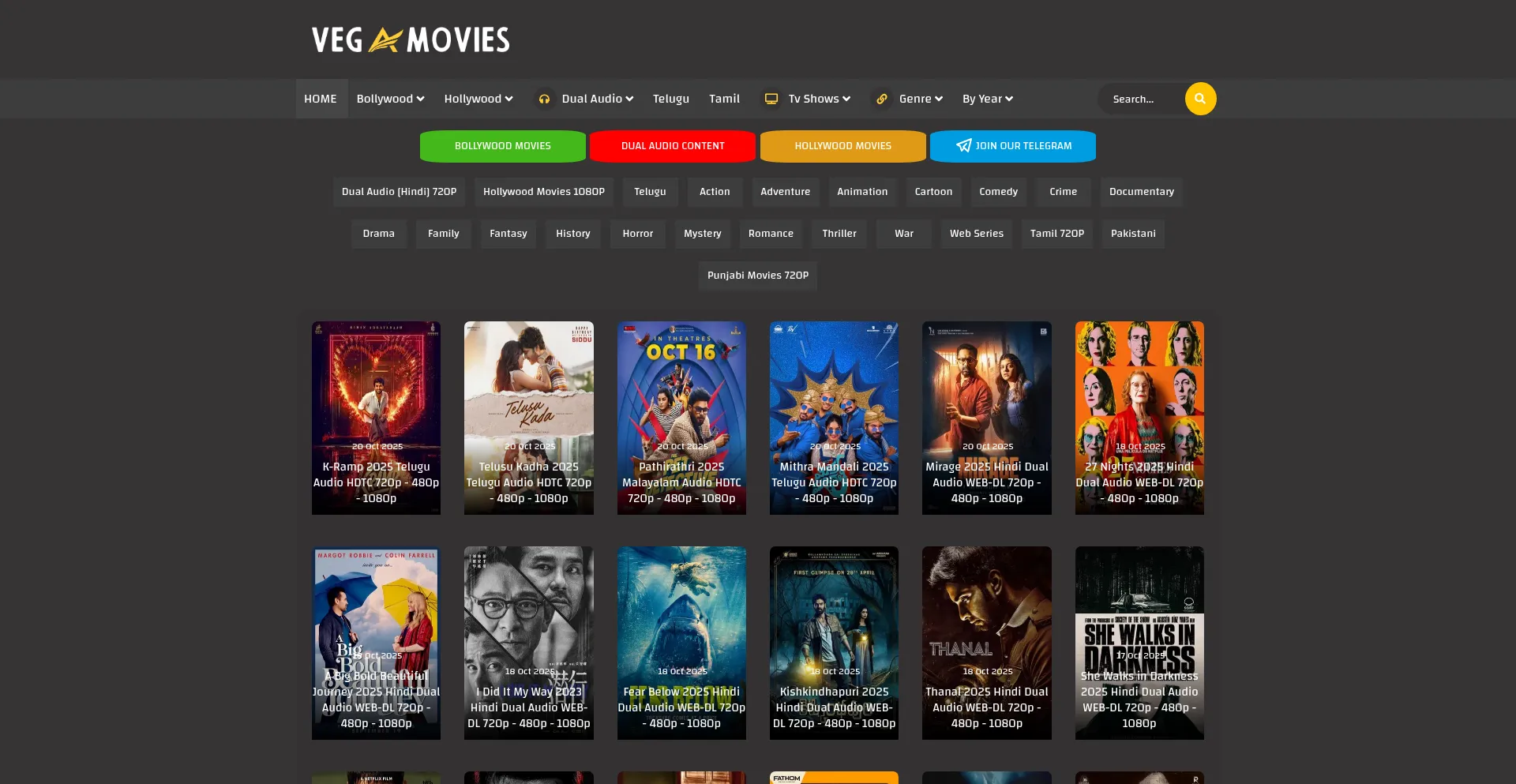This screenshot has width=1516, height=784.
Task: Click the green Bollywood Movies button
Action: (502, 146)
